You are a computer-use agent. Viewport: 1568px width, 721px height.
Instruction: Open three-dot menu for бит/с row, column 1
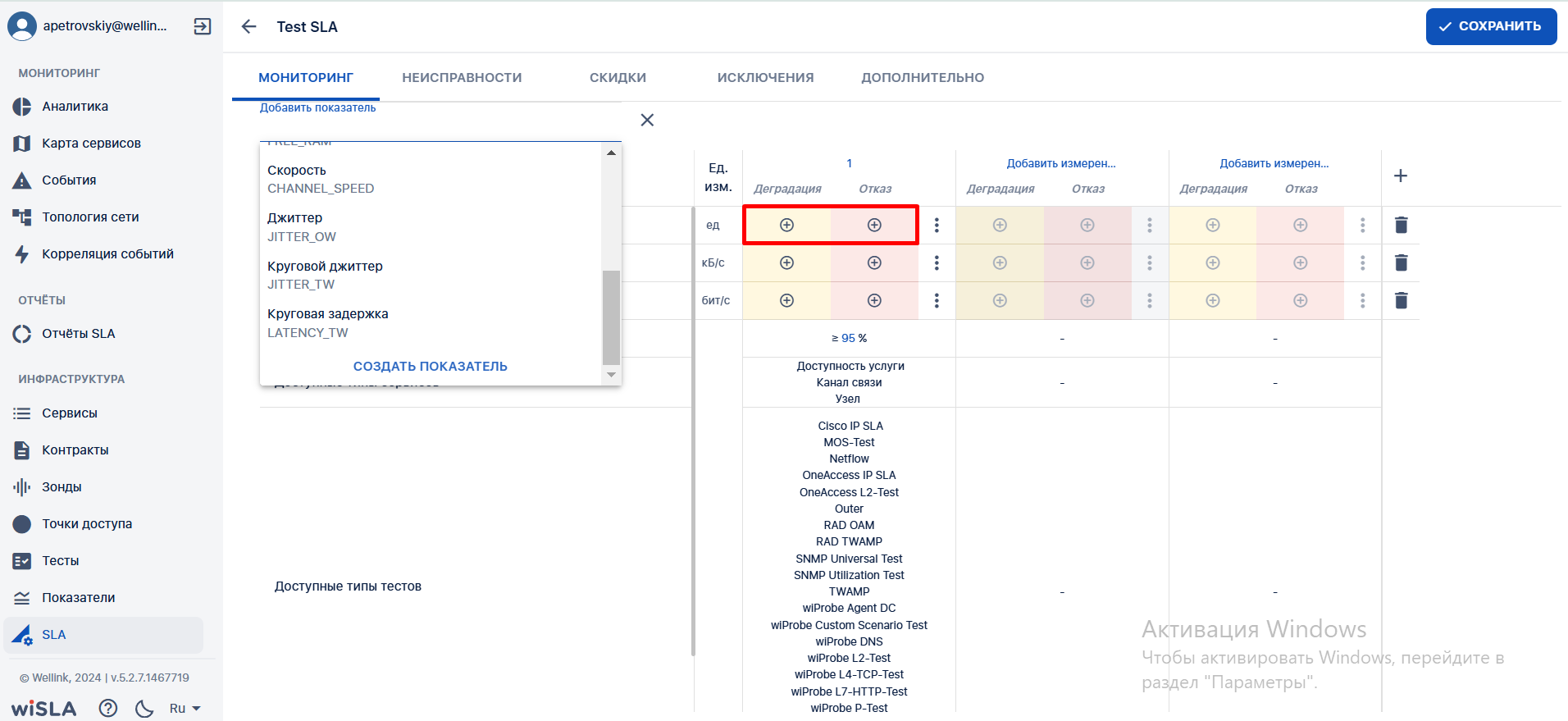[937, 301]
